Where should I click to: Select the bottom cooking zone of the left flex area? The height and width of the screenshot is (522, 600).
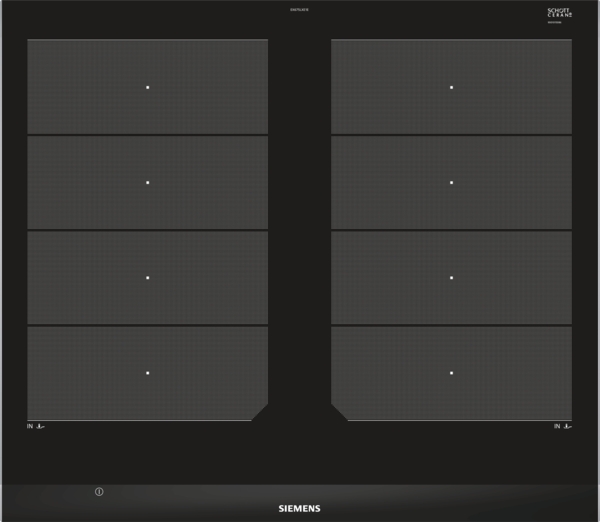click(147, 373)
